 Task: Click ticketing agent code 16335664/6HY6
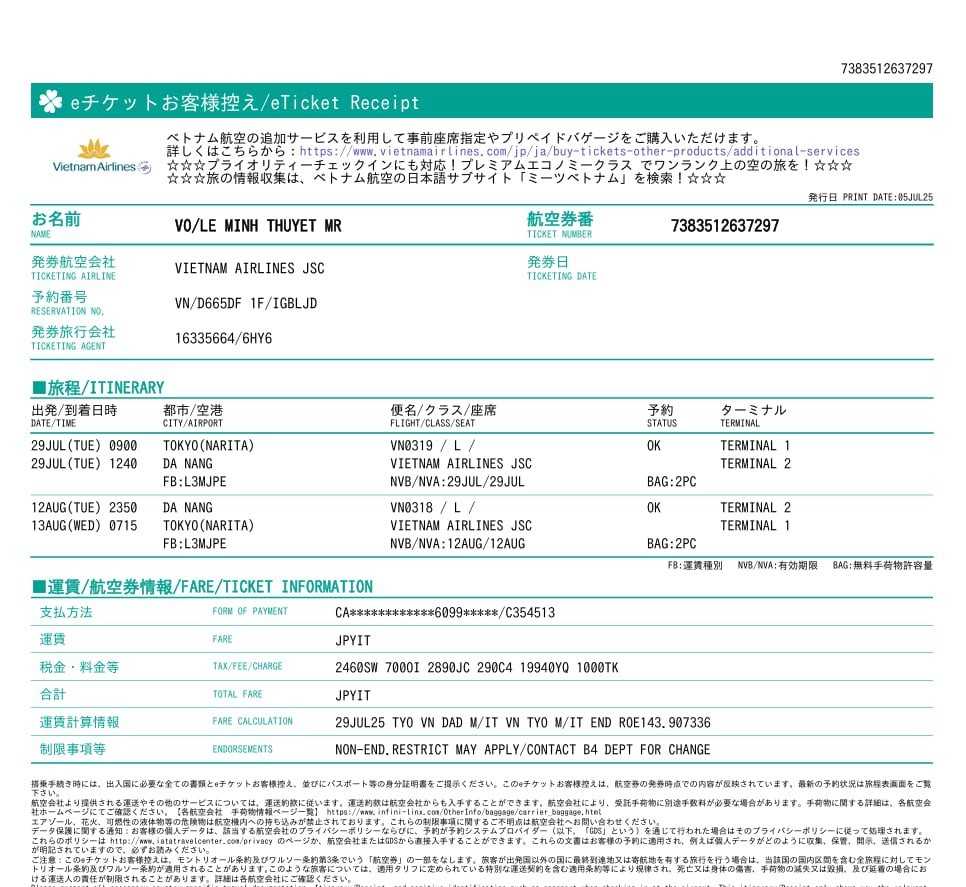point(223,338)
